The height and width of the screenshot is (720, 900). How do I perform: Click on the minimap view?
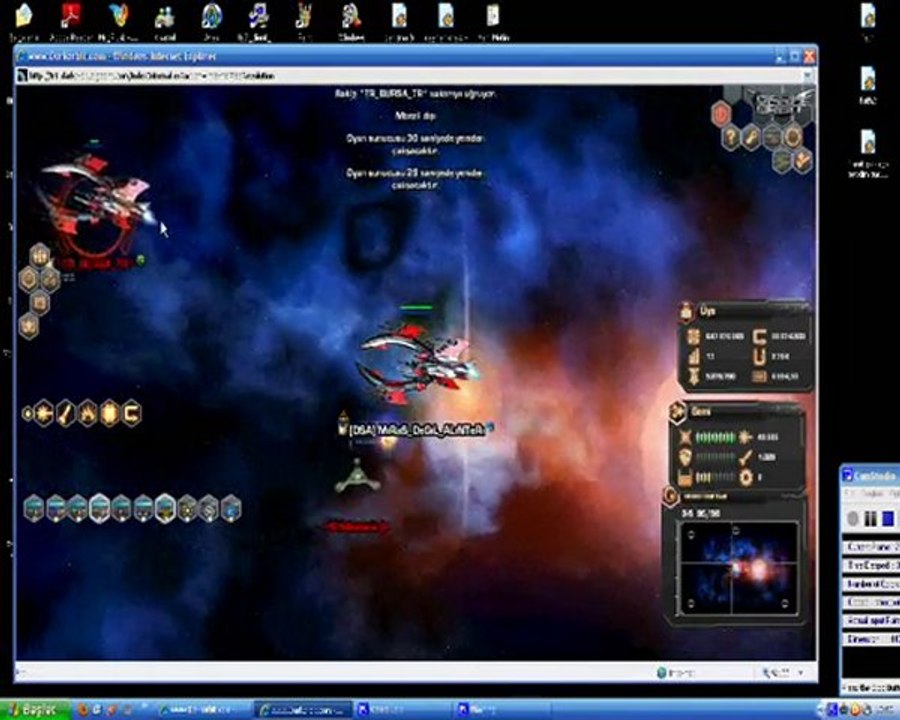738,567
